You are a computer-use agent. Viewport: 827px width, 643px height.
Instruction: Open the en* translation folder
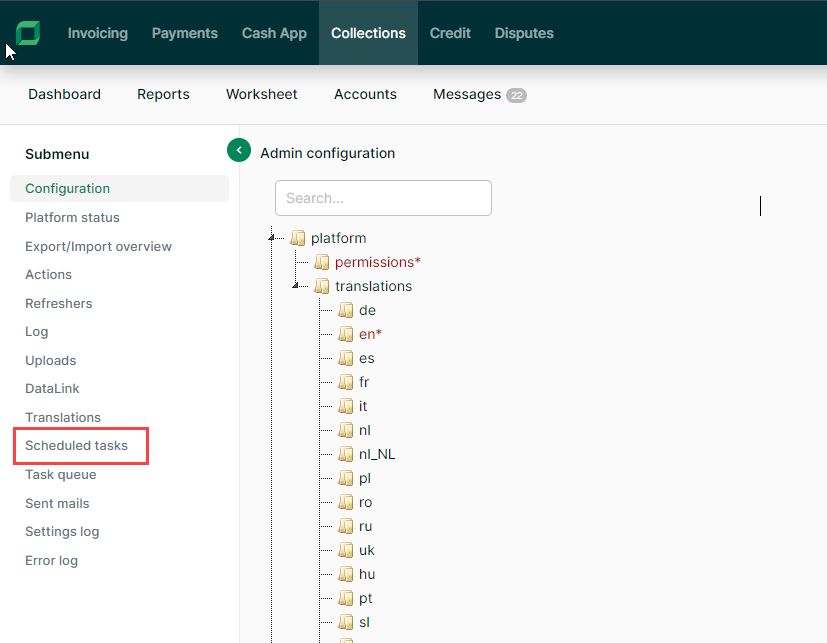point(370,334)
